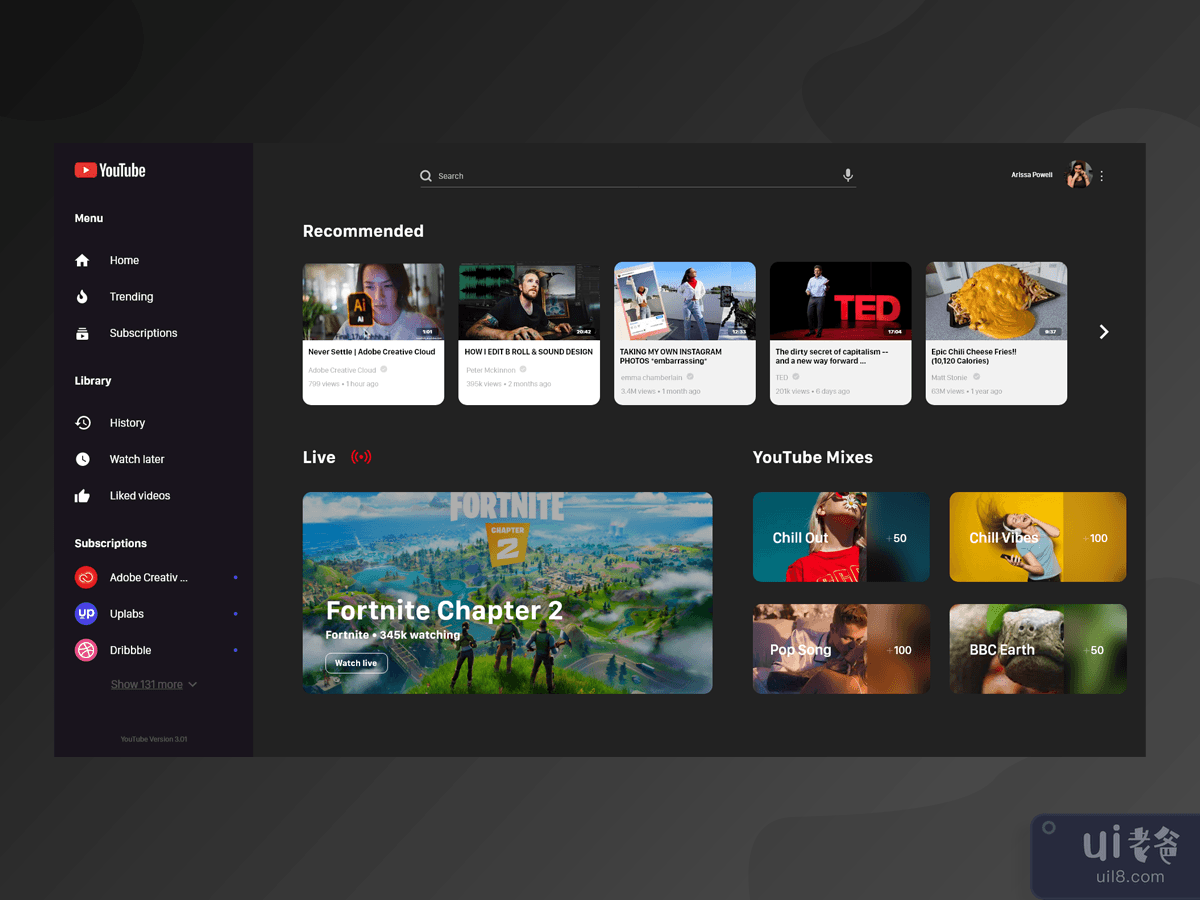
Task: Show next recommended videos with right arrow
Action: (x=1104, y=332)
